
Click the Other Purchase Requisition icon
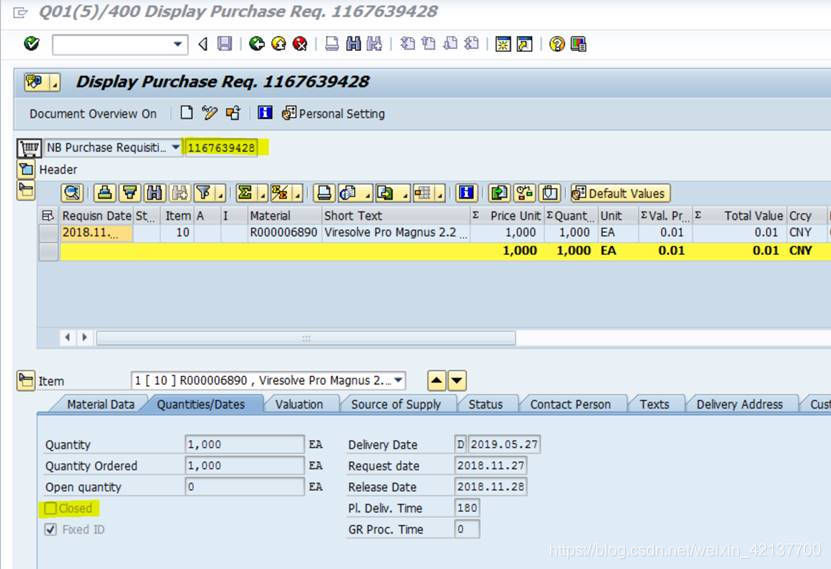[x=233, y=113]
